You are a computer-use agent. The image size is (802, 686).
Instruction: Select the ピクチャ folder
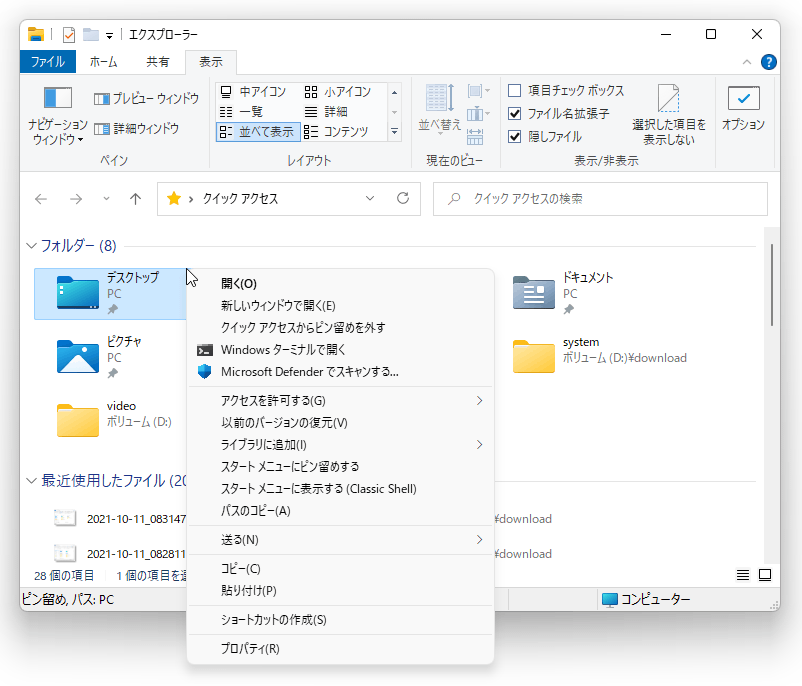click(100, 356)
